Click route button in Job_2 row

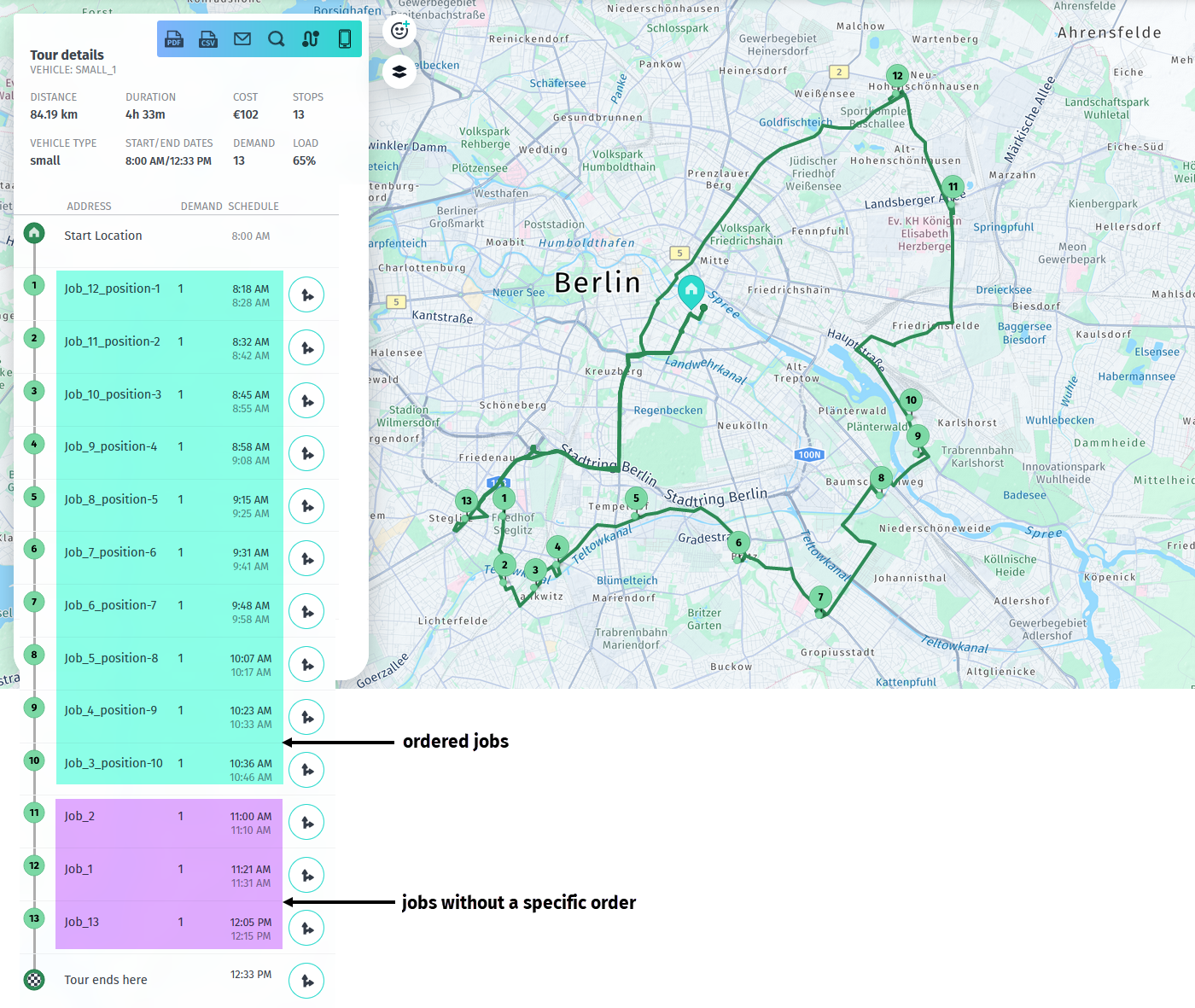(306, 823)
